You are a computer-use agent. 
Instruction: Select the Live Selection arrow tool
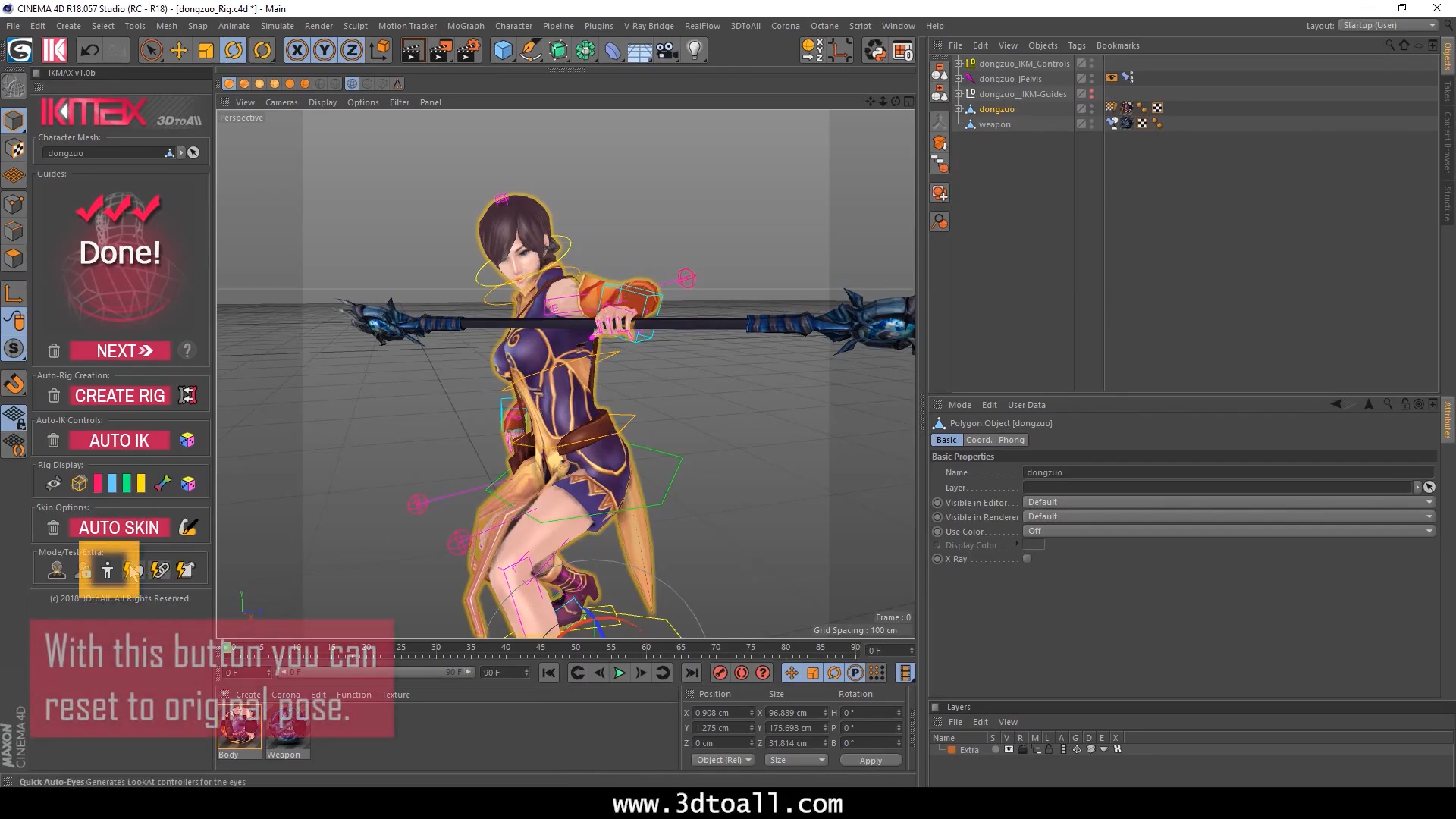click(x=151, y=51)
